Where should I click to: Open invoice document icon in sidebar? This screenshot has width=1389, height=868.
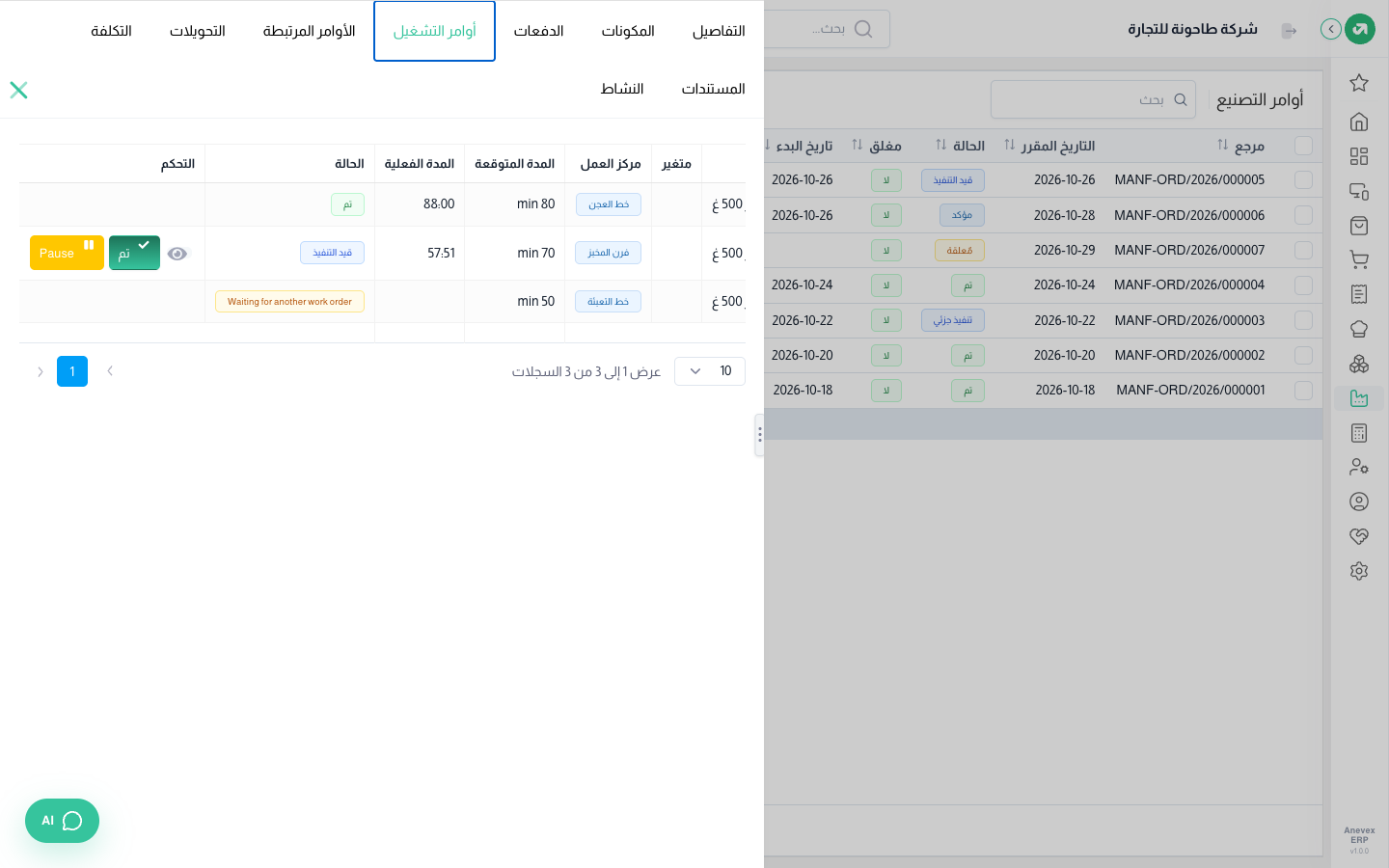[x=1359, y=294]
